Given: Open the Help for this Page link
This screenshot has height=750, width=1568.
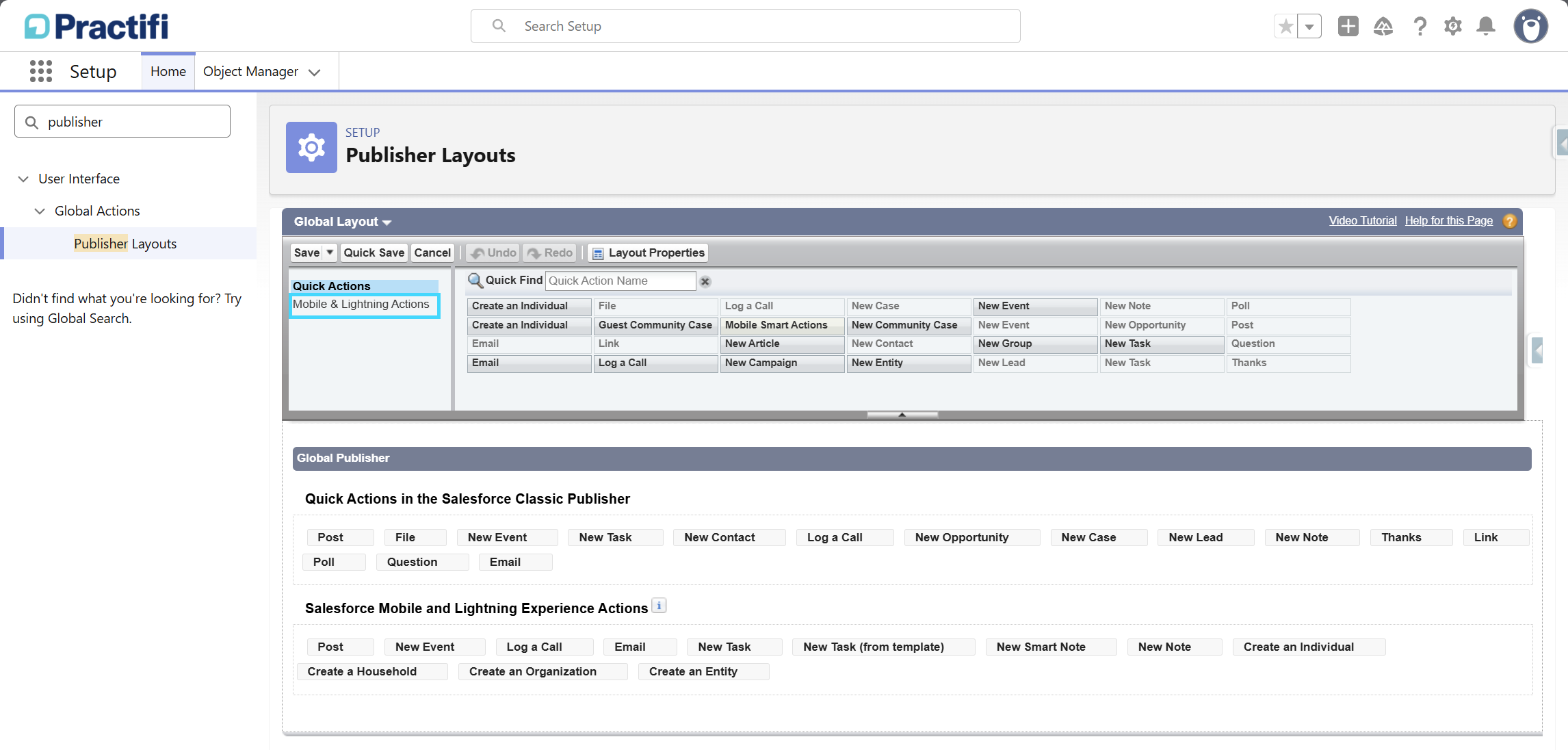Looking at the screenshot, I should tap(1449, 220).
